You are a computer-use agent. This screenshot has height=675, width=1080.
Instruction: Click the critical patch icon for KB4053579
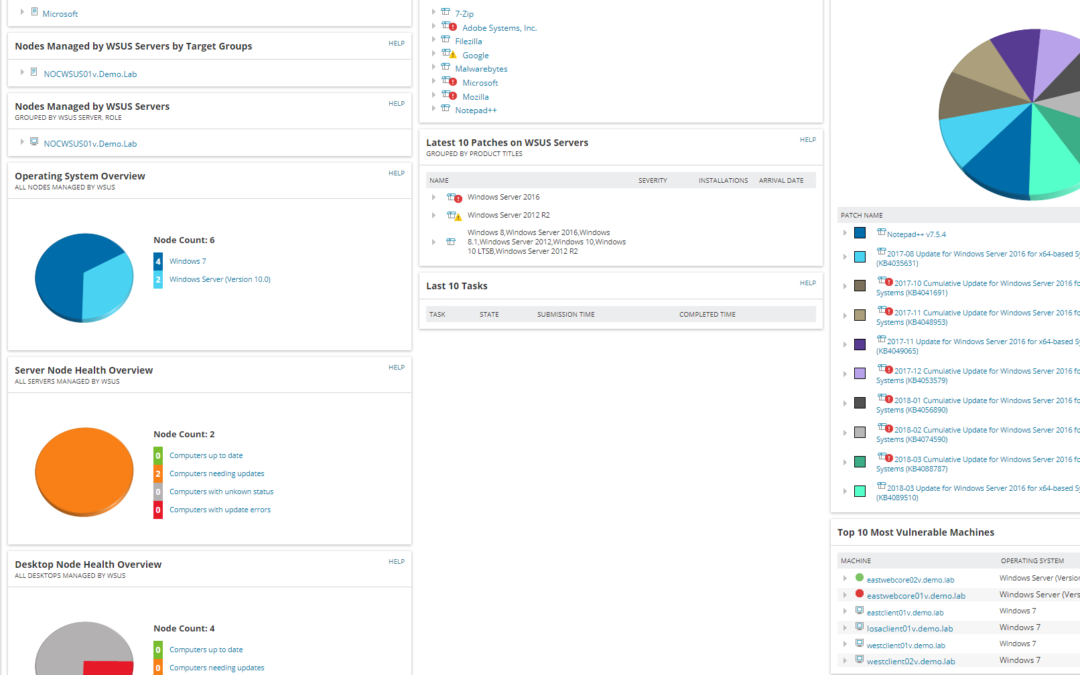click(885, 370)
